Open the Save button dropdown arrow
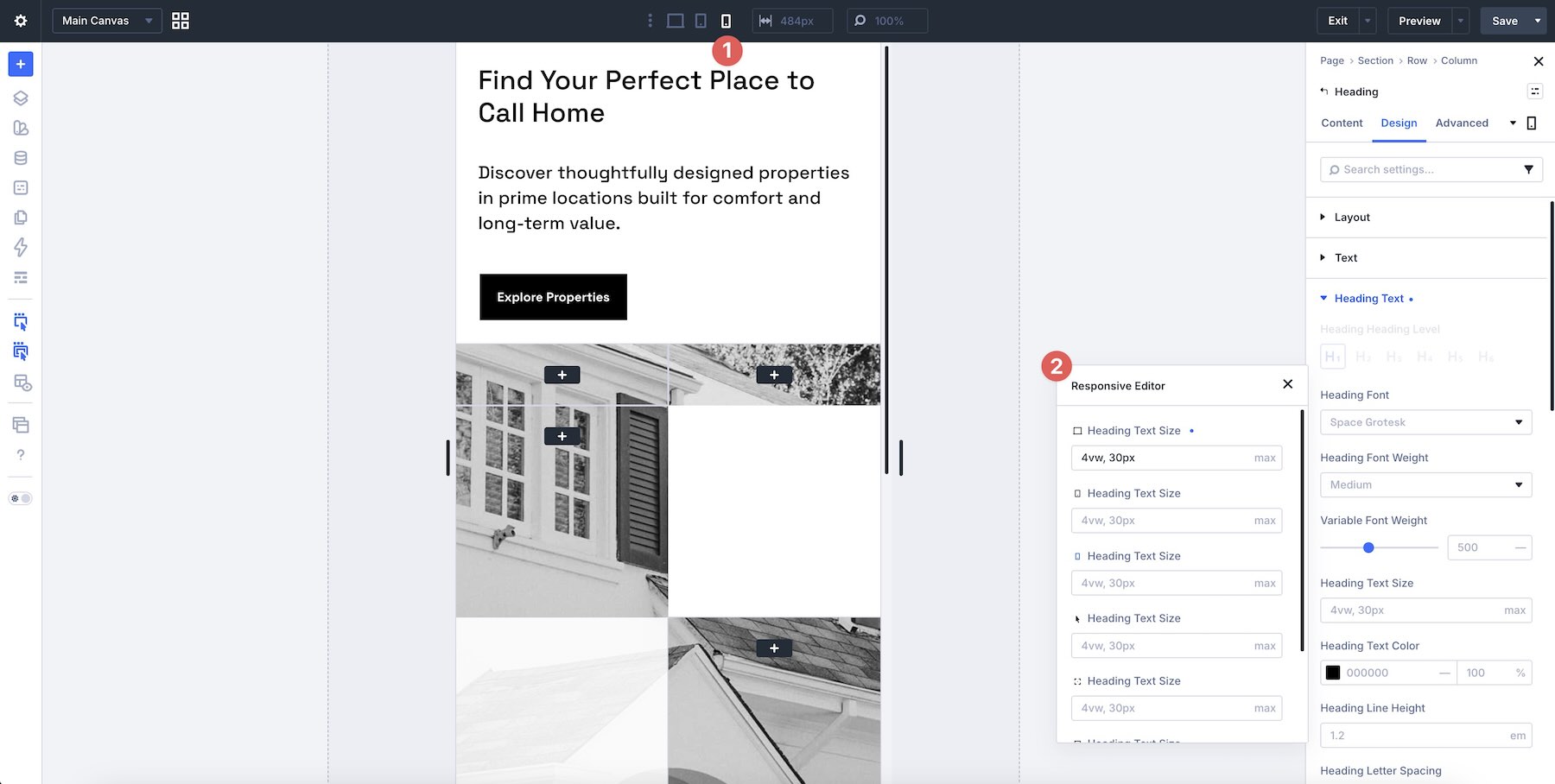This screenshot has height=784, width=1555. click(x=1538, y=21)
